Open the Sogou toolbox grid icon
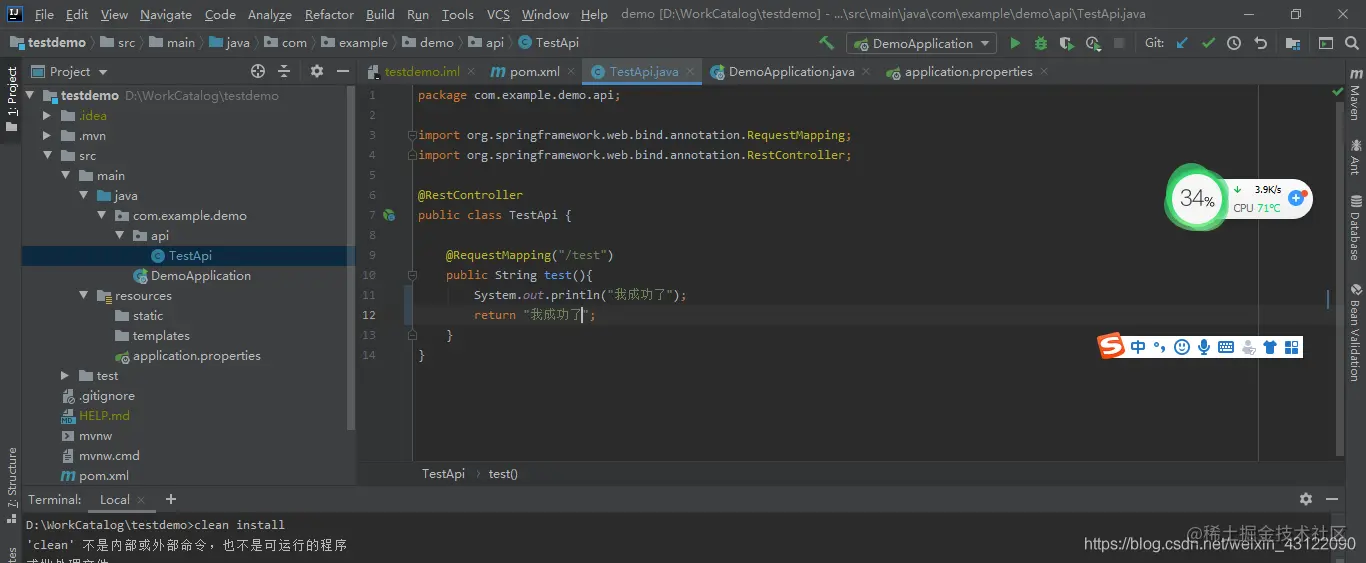This screenshot has height=563, width=1366. [1291, 347]
